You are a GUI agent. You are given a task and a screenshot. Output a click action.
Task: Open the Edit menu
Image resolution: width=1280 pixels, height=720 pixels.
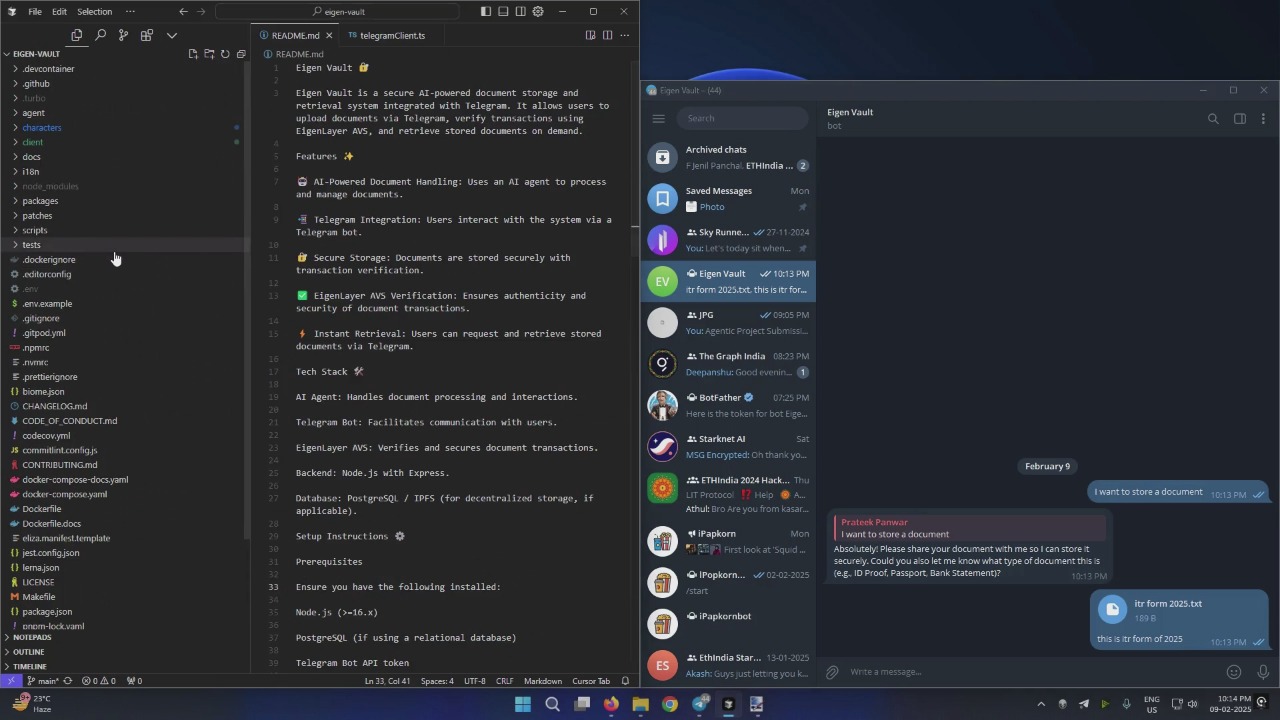click(59, 12)
